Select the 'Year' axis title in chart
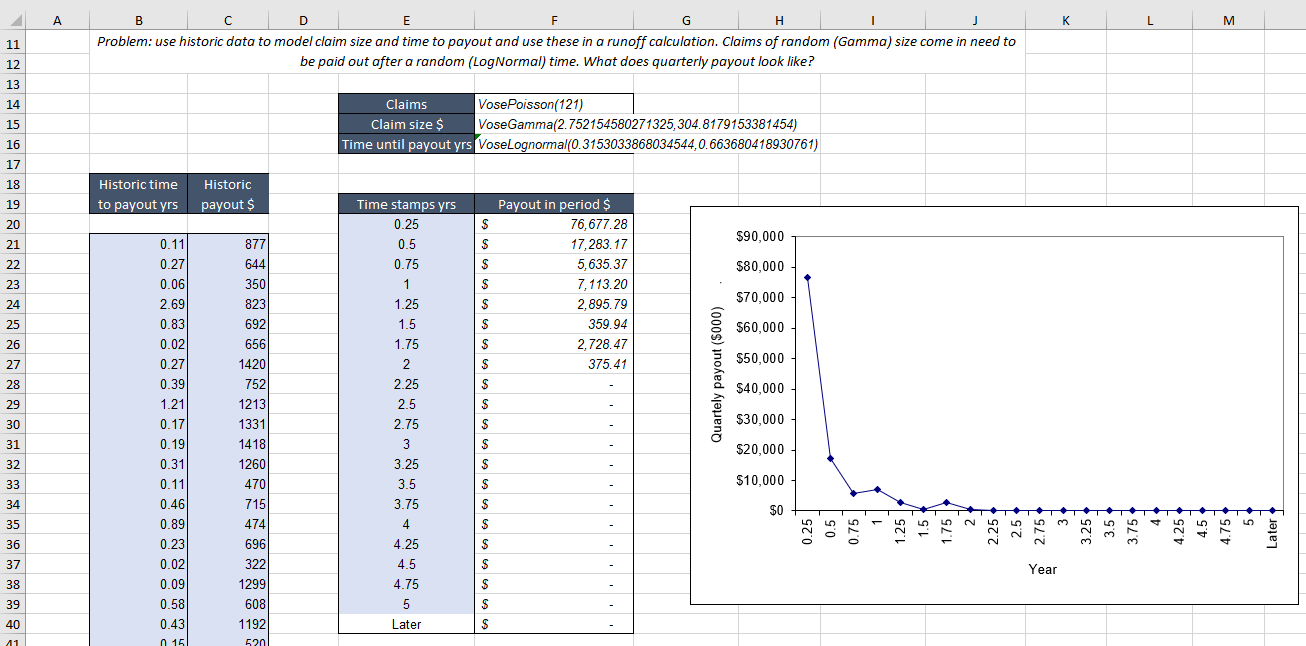1306x646 pixels. (1043, 569)
